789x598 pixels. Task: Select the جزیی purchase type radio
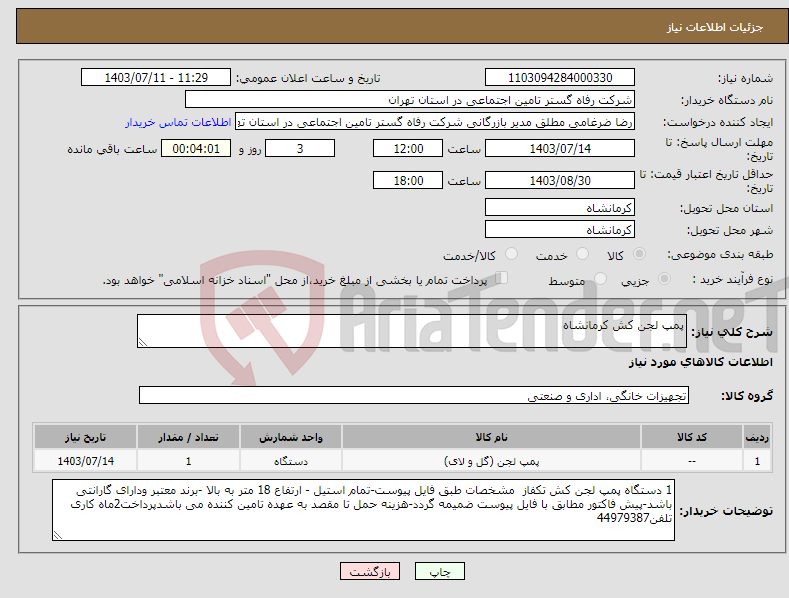664,279
